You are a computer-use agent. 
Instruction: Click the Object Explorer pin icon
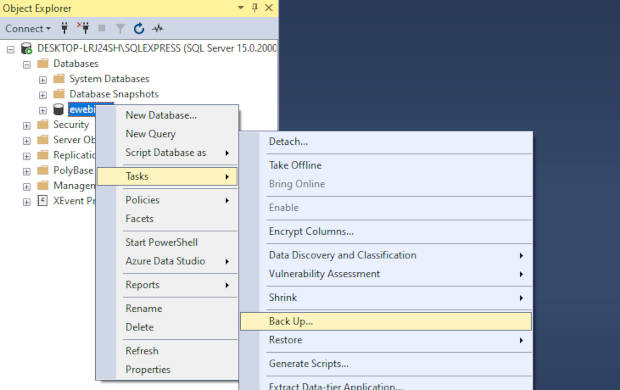(x=255, y=8)
